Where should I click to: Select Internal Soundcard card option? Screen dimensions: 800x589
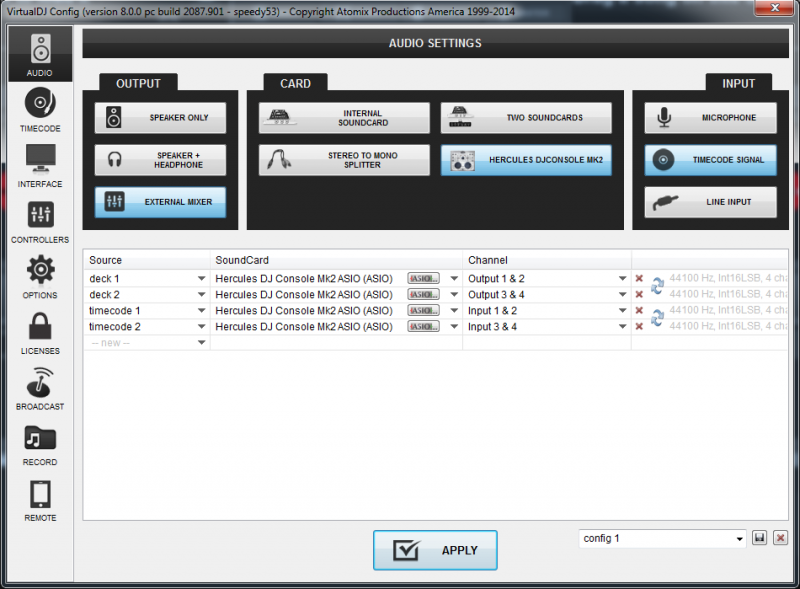[344, 118]
